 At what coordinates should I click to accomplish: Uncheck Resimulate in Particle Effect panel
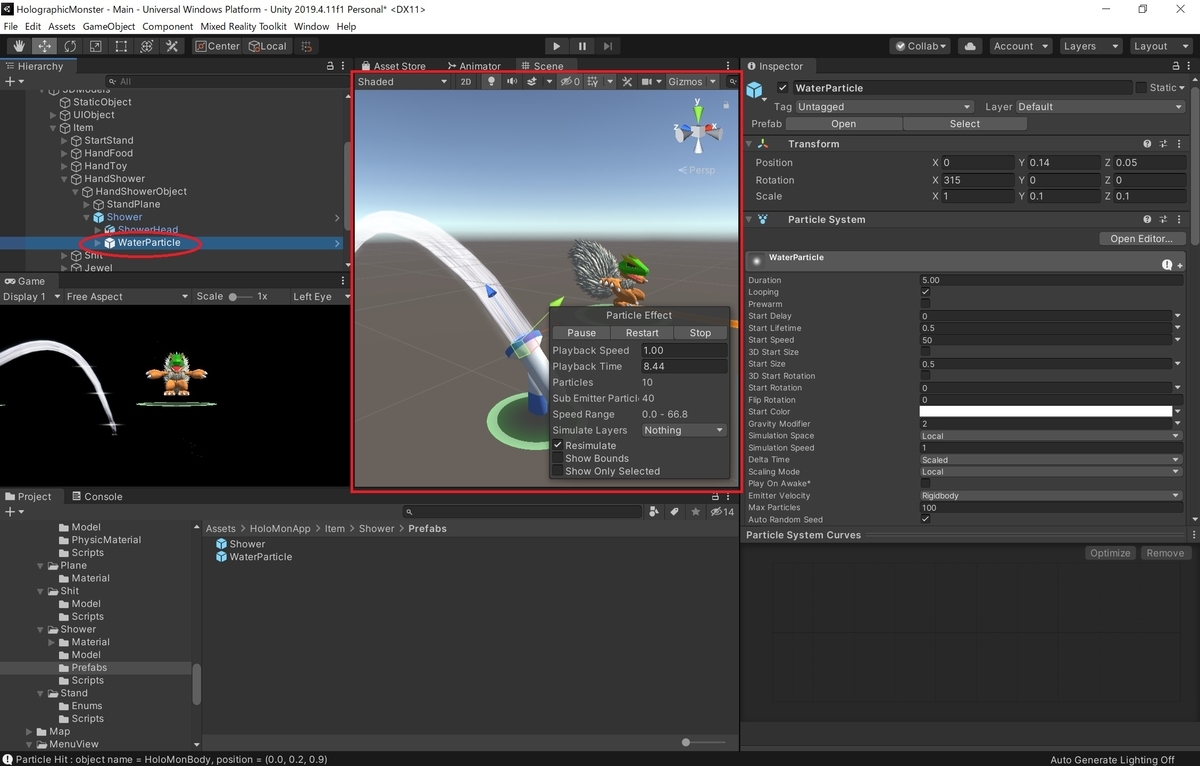558,445
